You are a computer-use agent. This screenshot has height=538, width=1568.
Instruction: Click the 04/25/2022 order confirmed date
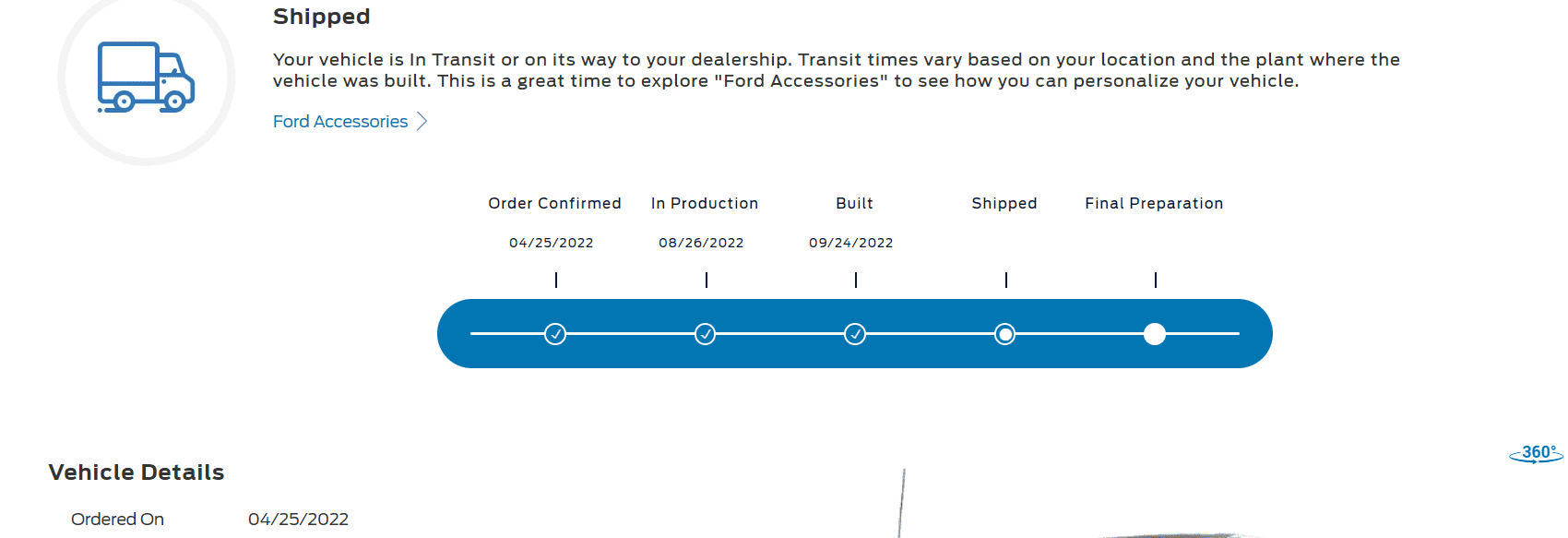[552, 243]
